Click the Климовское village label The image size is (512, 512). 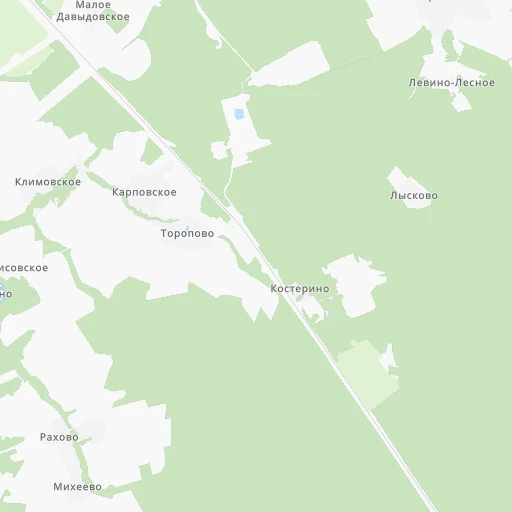(48, 182)
